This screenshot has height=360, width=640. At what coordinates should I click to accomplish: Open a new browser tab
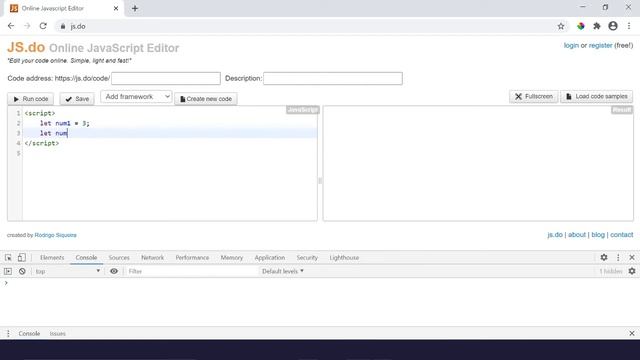[135, 8]
